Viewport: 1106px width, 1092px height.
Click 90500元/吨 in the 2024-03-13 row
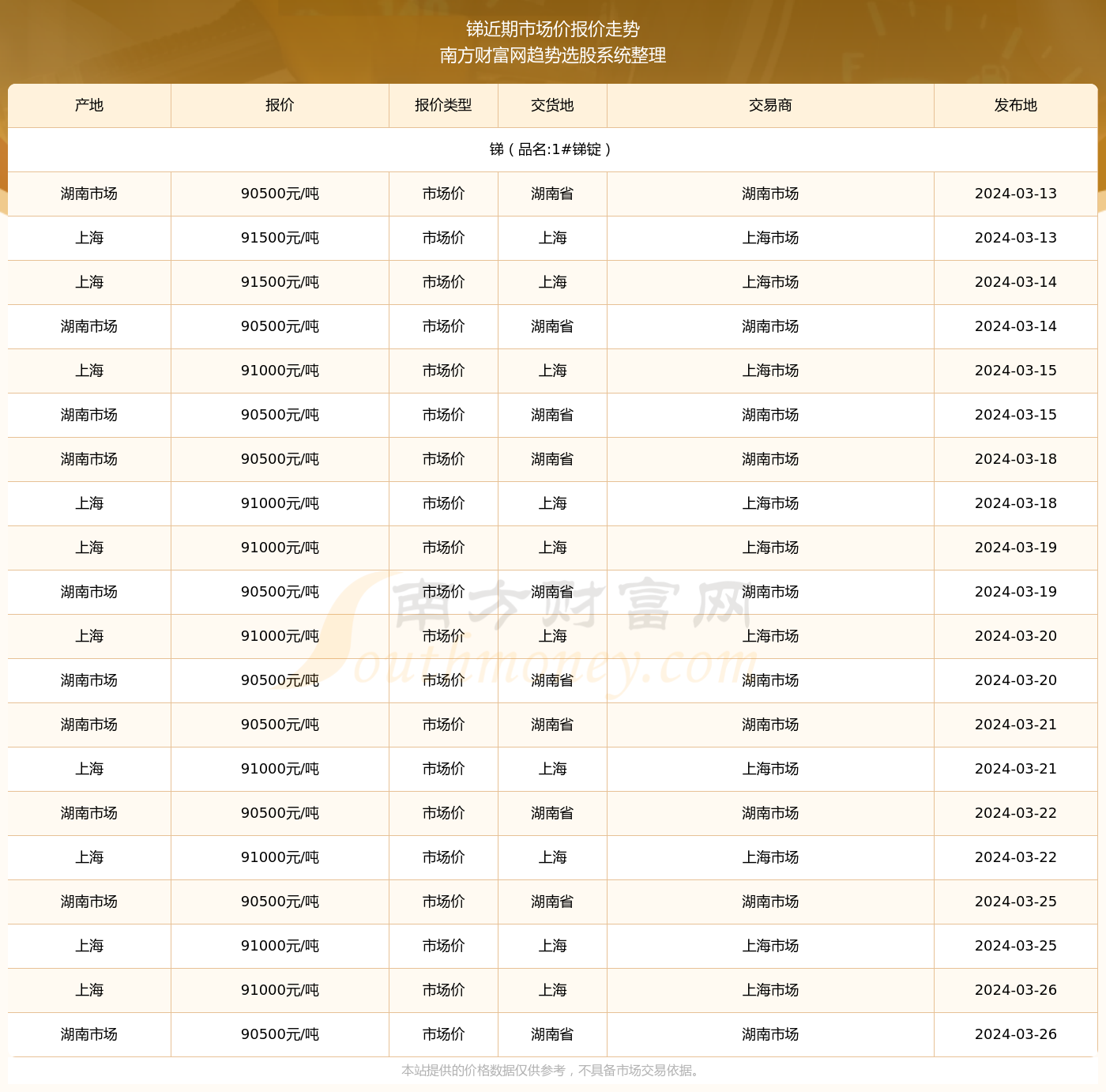280,194
